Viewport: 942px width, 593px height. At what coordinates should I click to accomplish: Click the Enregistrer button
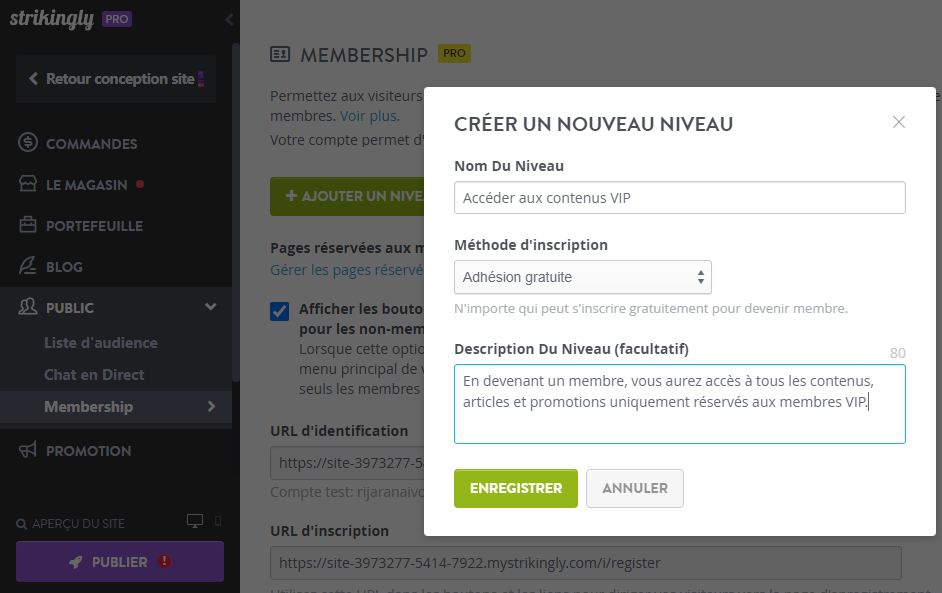516,488
